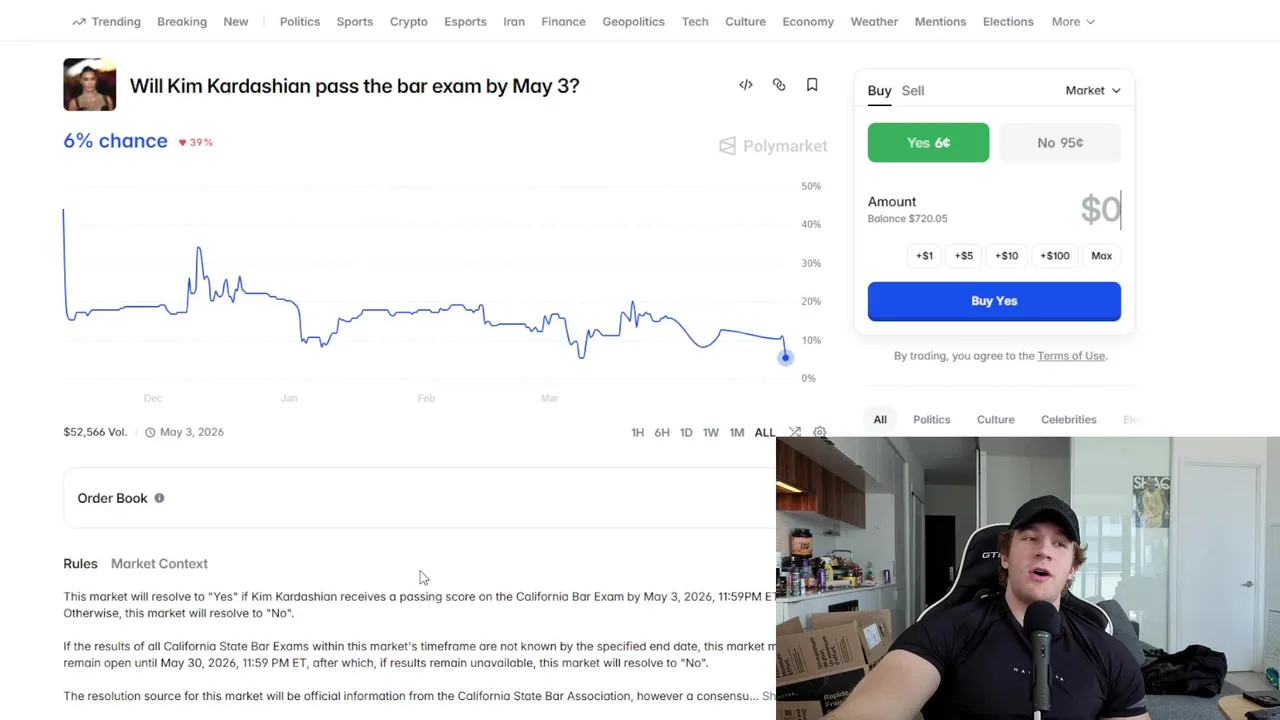Screen dimensions: 1280x720
Task: Select the No 95¢ outcome
Action: (1060, 142)
